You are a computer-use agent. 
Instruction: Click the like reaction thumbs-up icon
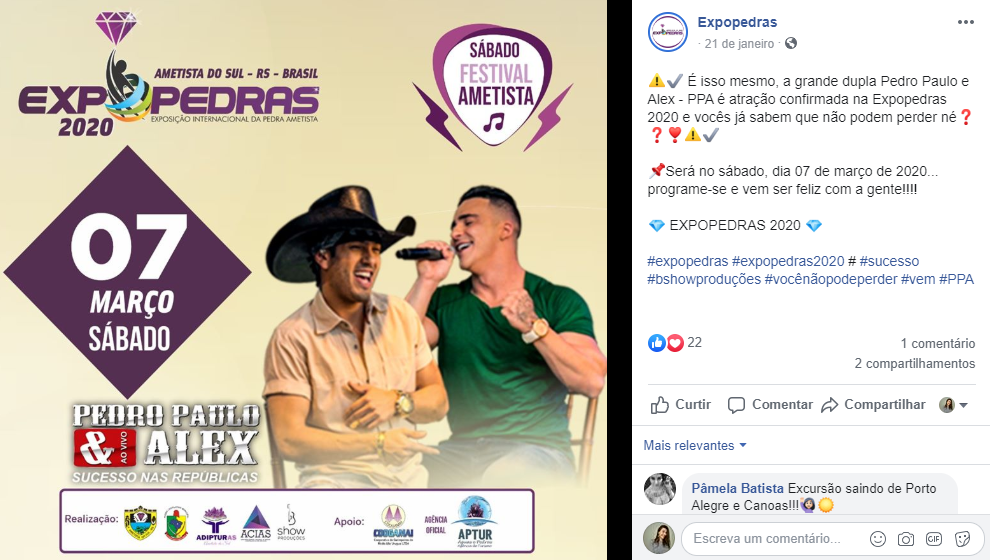tap(657, 343)
